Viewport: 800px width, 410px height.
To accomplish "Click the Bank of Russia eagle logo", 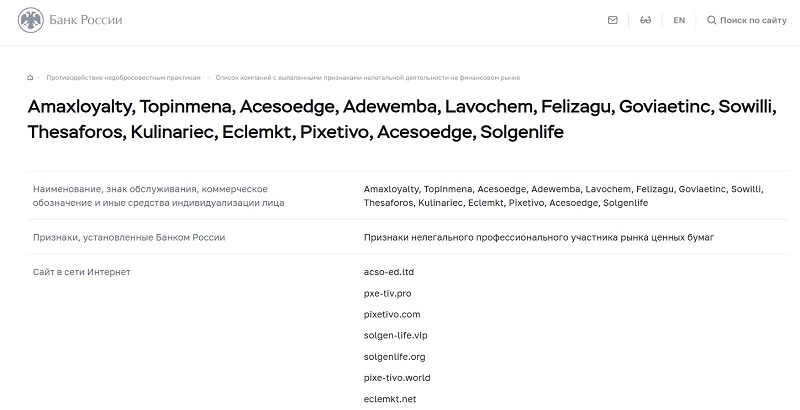I will click(x=34, y=20).
